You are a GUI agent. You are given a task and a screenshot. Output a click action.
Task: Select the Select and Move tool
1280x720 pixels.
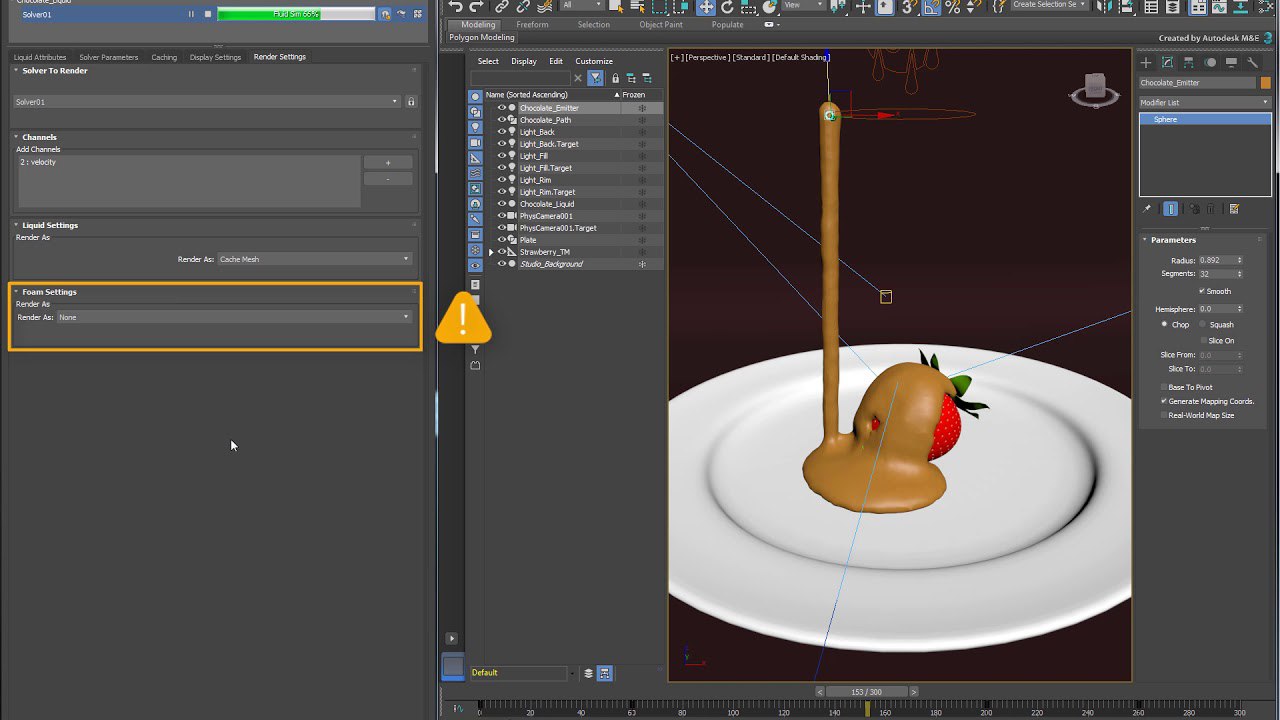pos(706,6)
